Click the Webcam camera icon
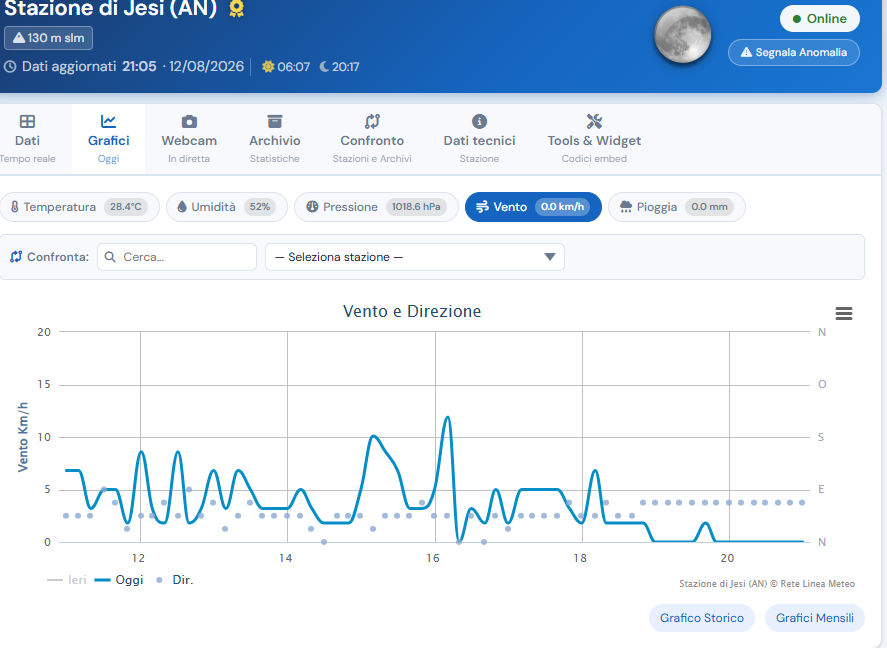 [189, 122]
